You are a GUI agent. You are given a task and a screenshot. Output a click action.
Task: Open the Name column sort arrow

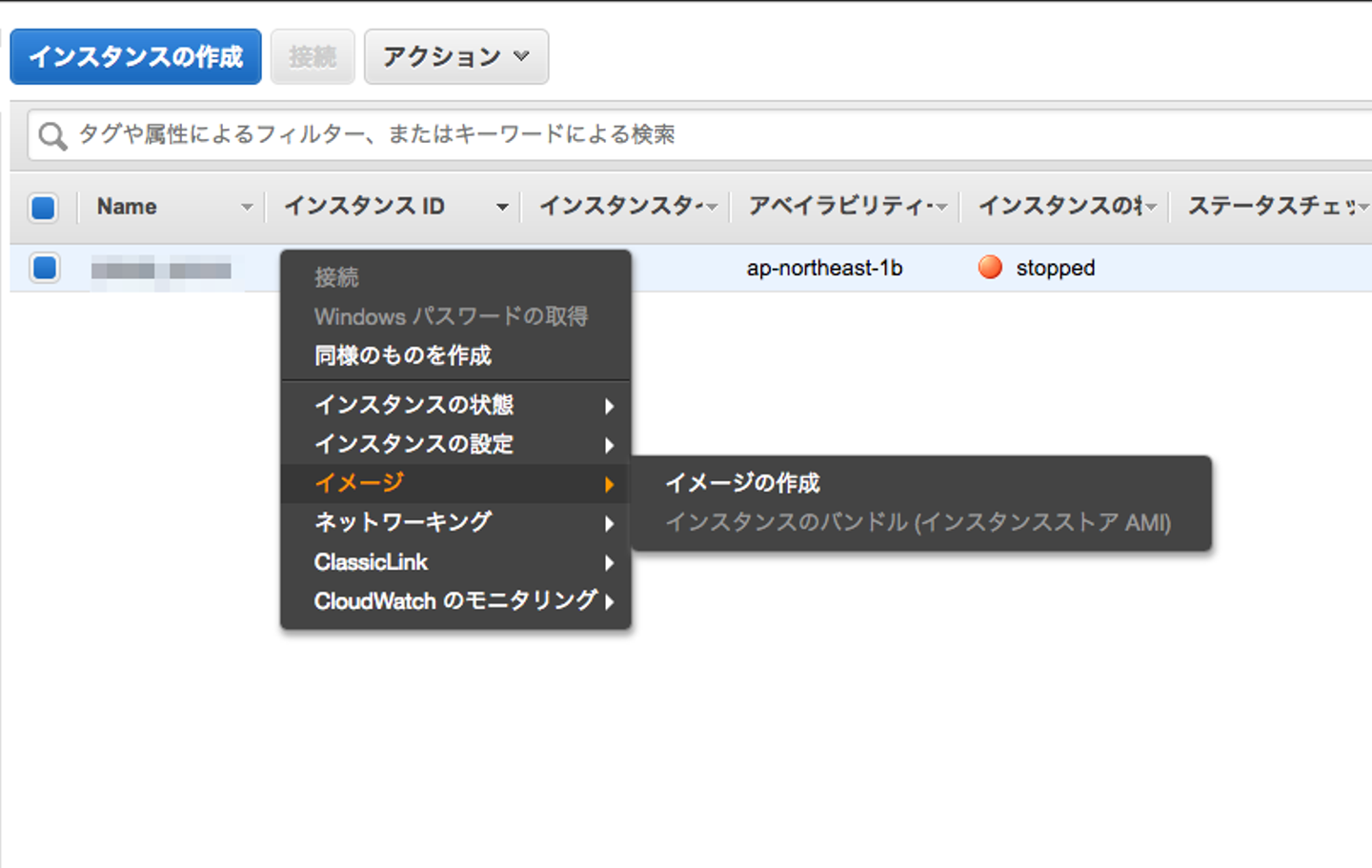(x=247, y=207)
